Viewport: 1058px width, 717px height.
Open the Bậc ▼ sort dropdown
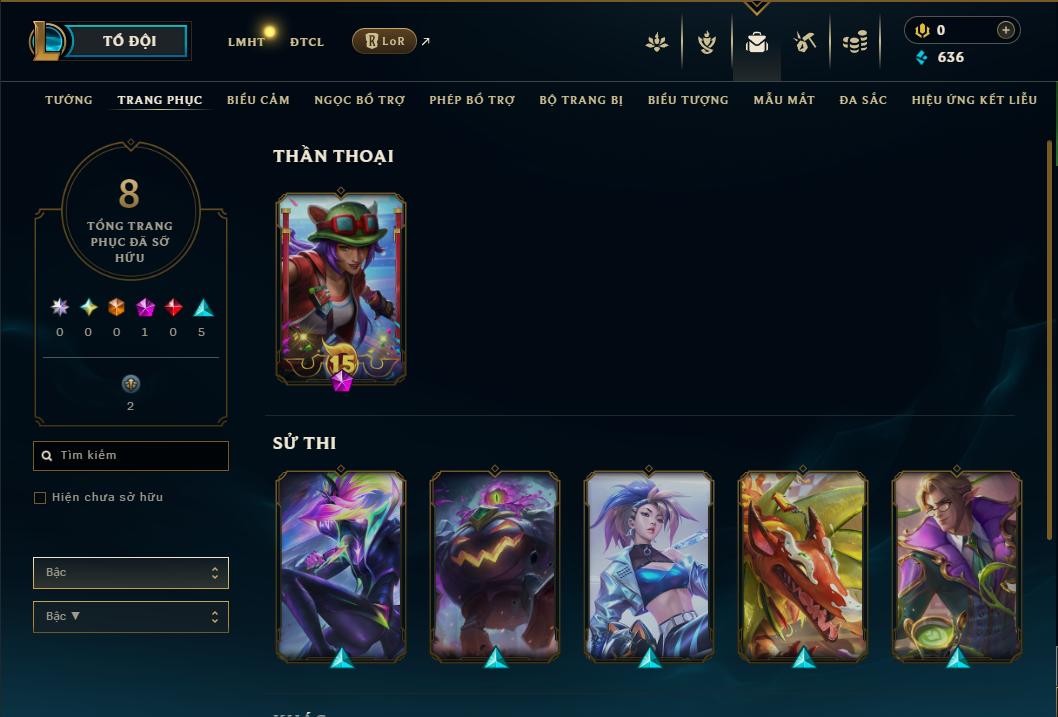click(x=131, y=616)
